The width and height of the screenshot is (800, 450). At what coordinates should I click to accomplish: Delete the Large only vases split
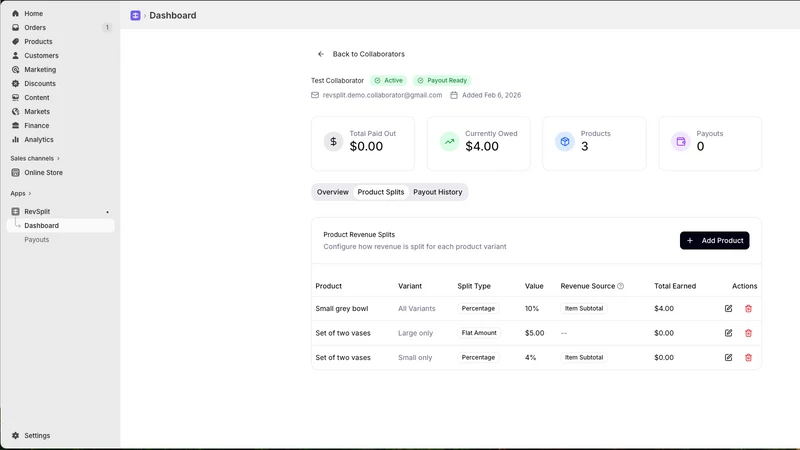pyautogui.click(x=748, y=333)
